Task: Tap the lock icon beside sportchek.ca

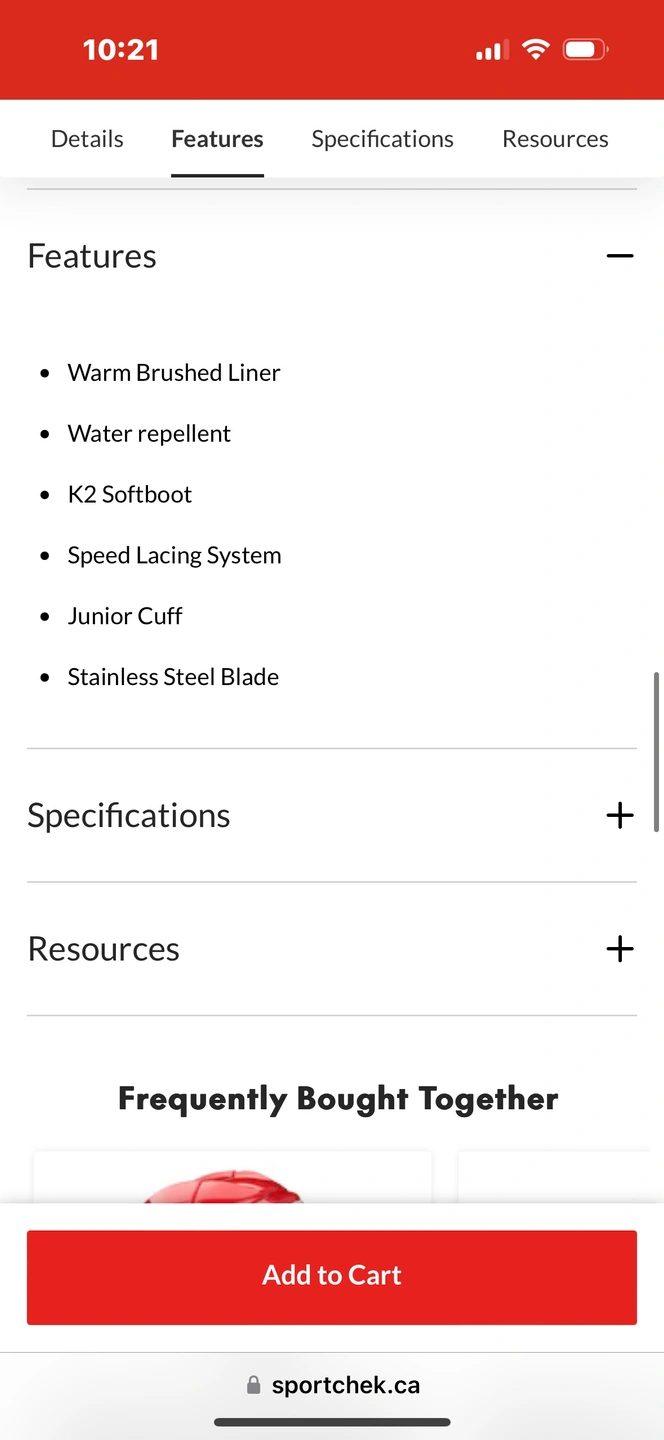Action: pyautogui.click(x=254, y=1386)
